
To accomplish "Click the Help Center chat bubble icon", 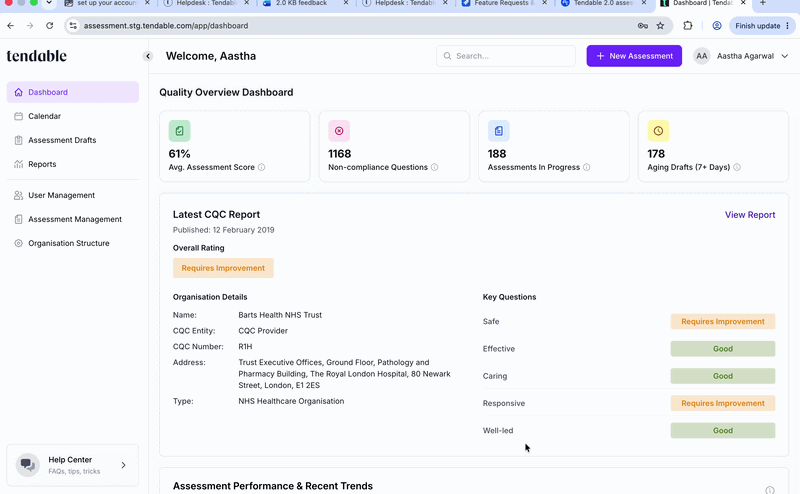I will [x=28, y=465].
